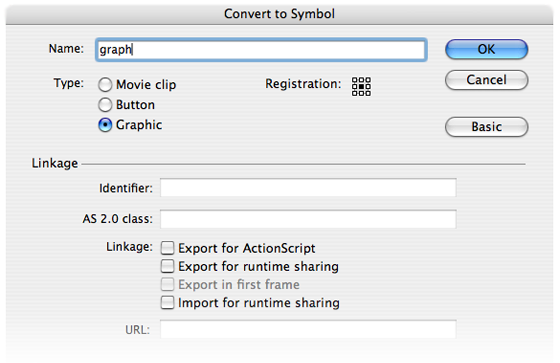
Task: Focus the AS 2.0 class field
Action: 308,219
